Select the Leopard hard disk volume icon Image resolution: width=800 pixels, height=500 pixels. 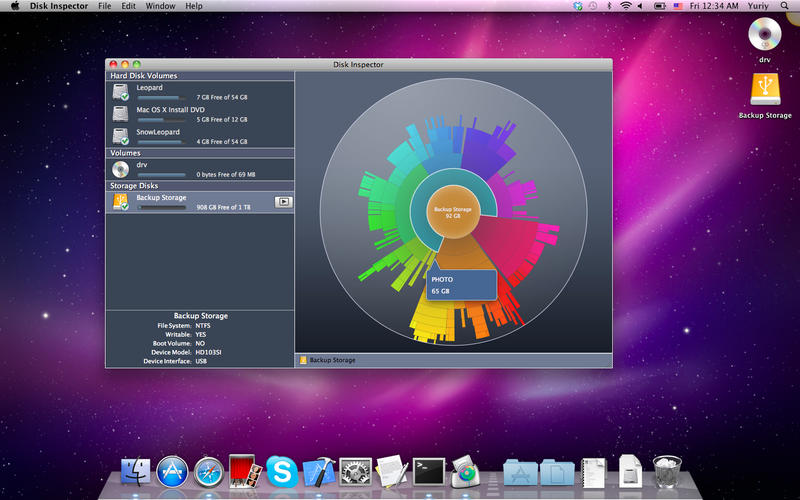(x=121, y=92)
